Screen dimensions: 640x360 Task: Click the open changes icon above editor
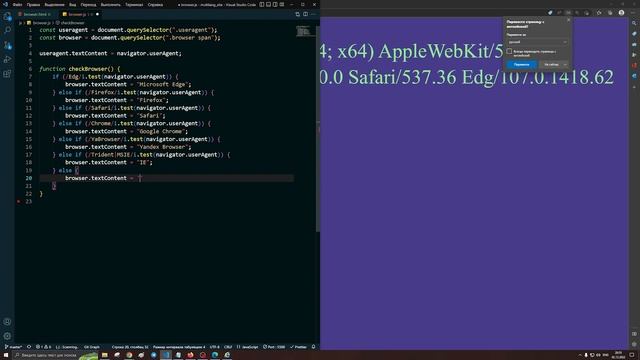(x=298, y=14)
